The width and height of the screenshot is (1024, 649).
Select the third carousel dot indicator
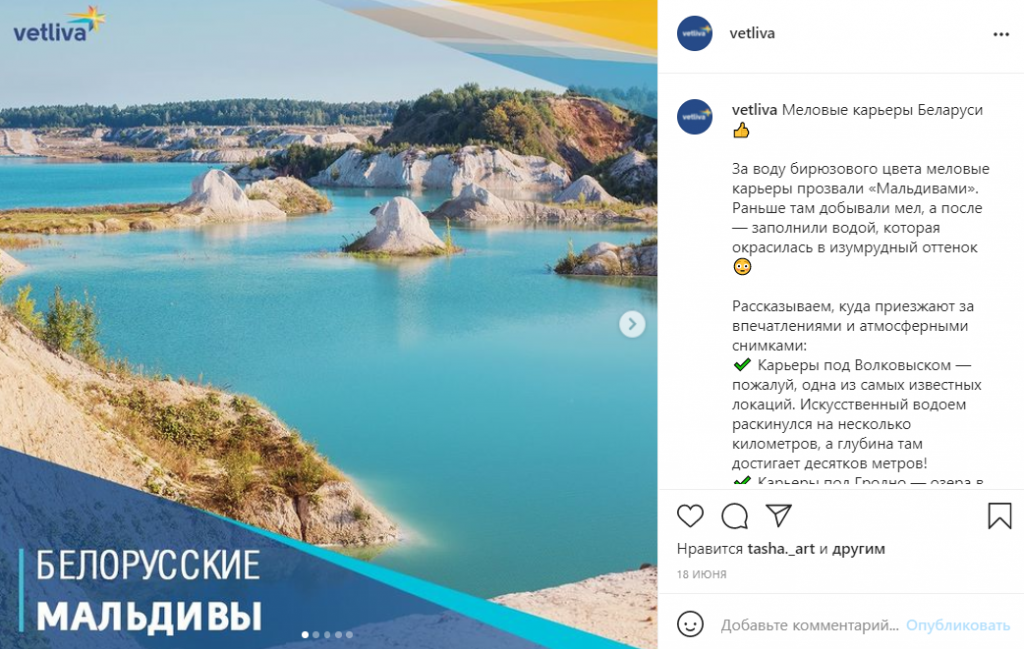(327, 635)
